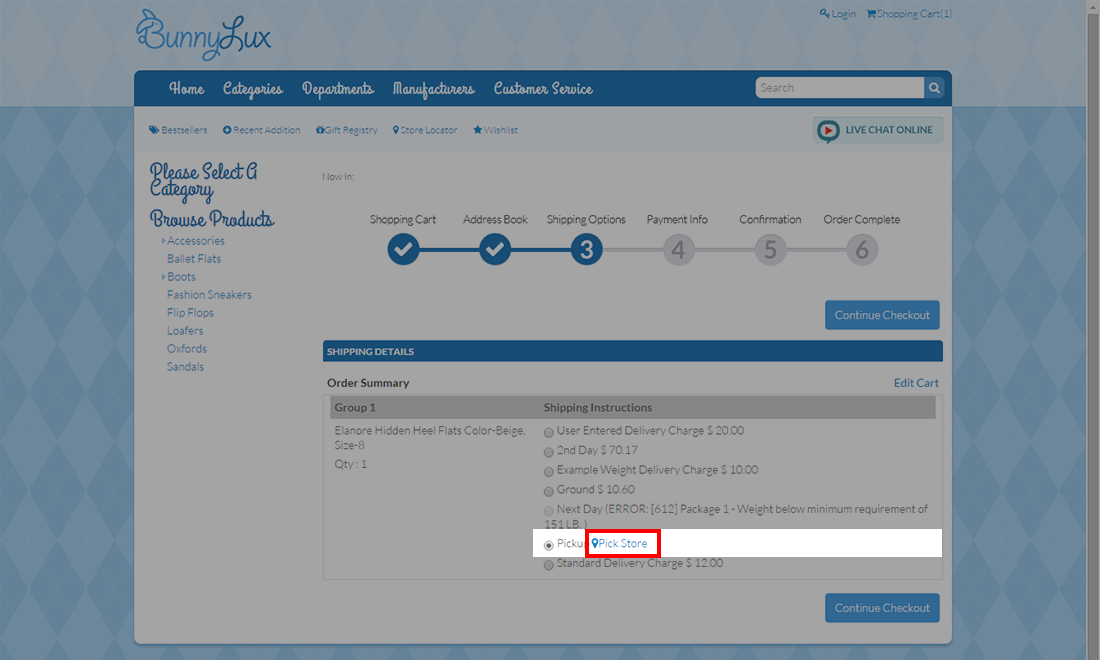
Task: Open the Departments menu
Action: 337,88
